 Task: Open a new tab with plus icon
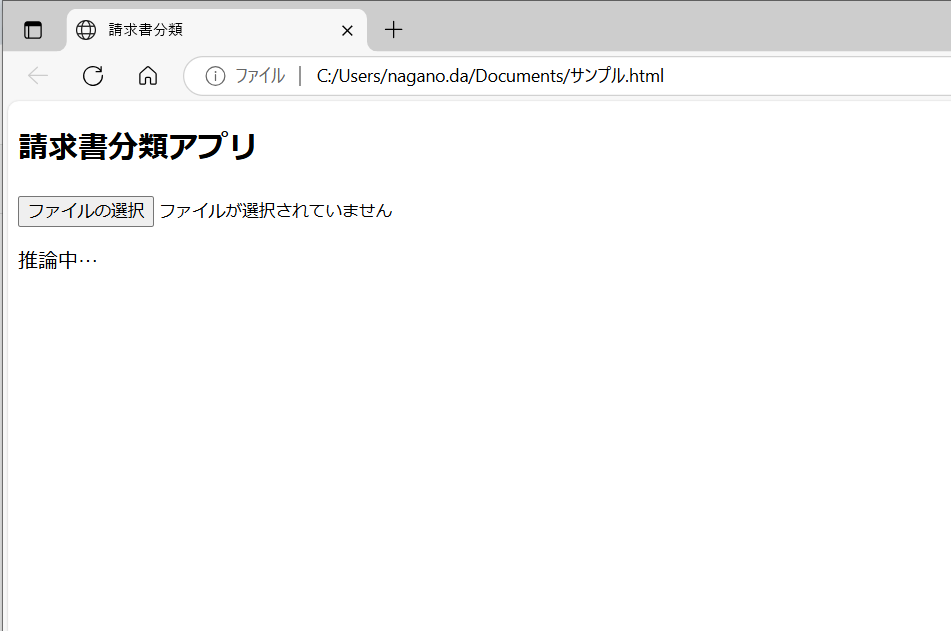click(x=394, y=30)
